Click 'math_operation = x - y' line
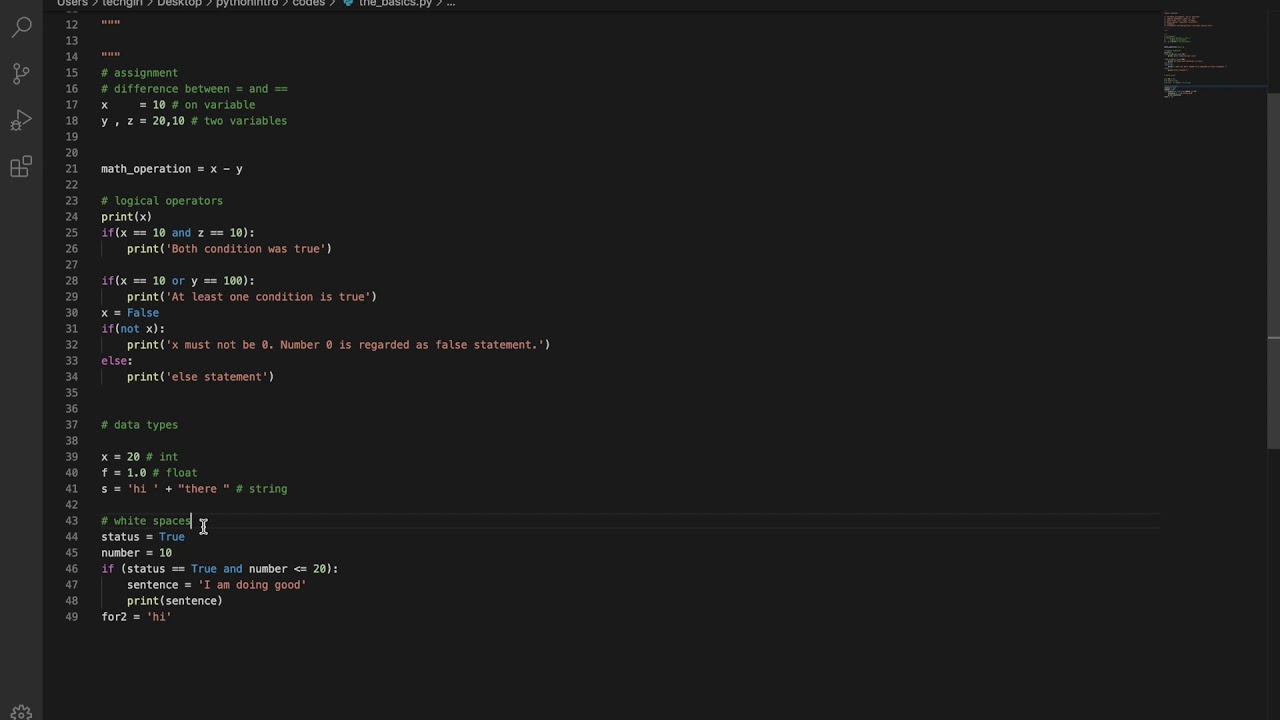This screenshot has height=720, width=1280. click(172, 169)
